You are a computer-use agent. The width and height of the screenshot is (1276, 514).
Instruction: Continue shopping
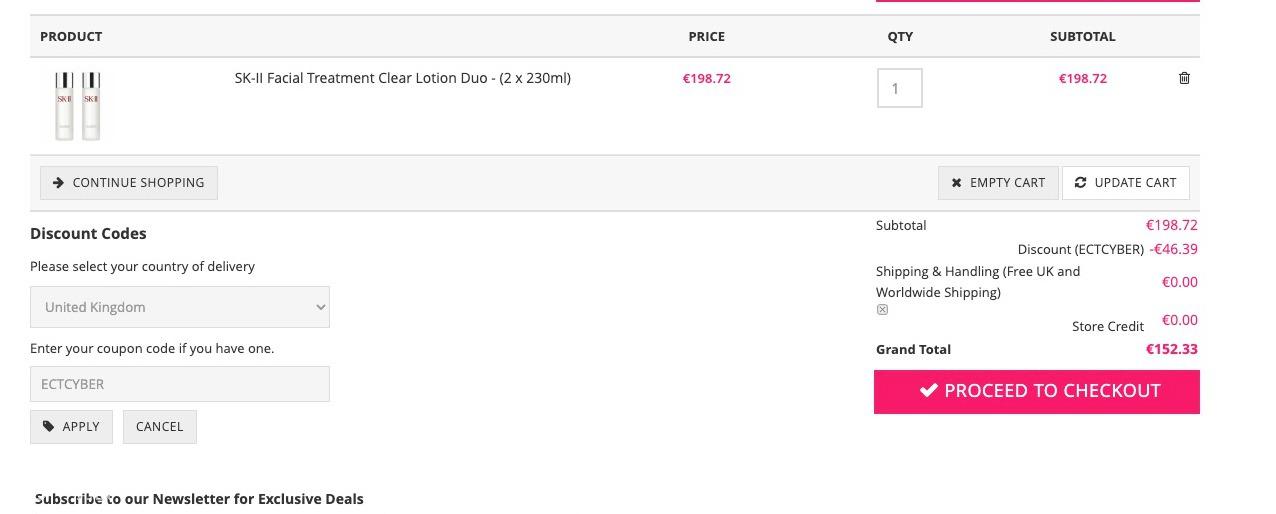point(129,183)
